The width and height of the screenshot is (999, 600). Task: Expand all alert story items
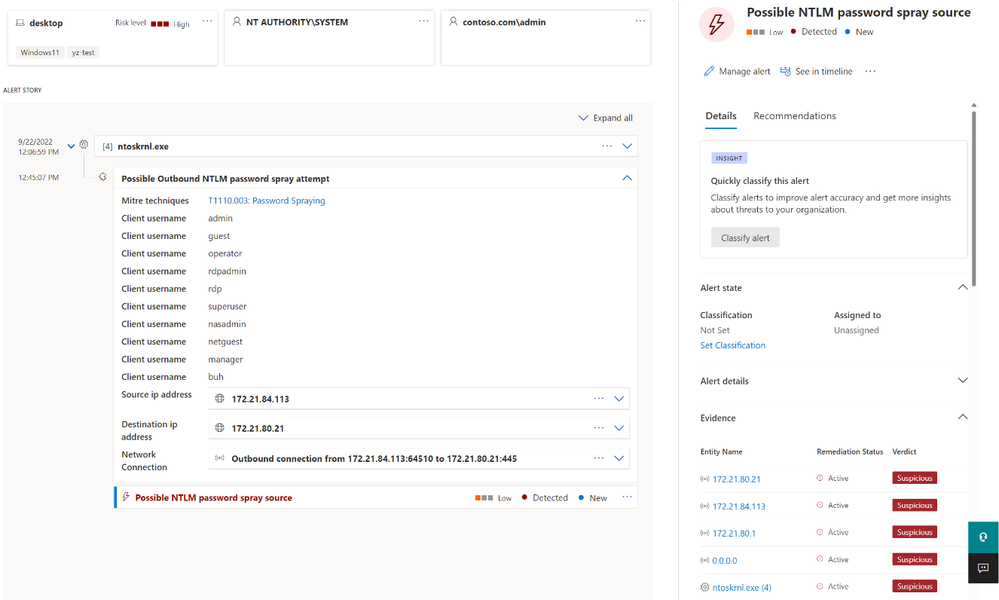pos(605,118)
